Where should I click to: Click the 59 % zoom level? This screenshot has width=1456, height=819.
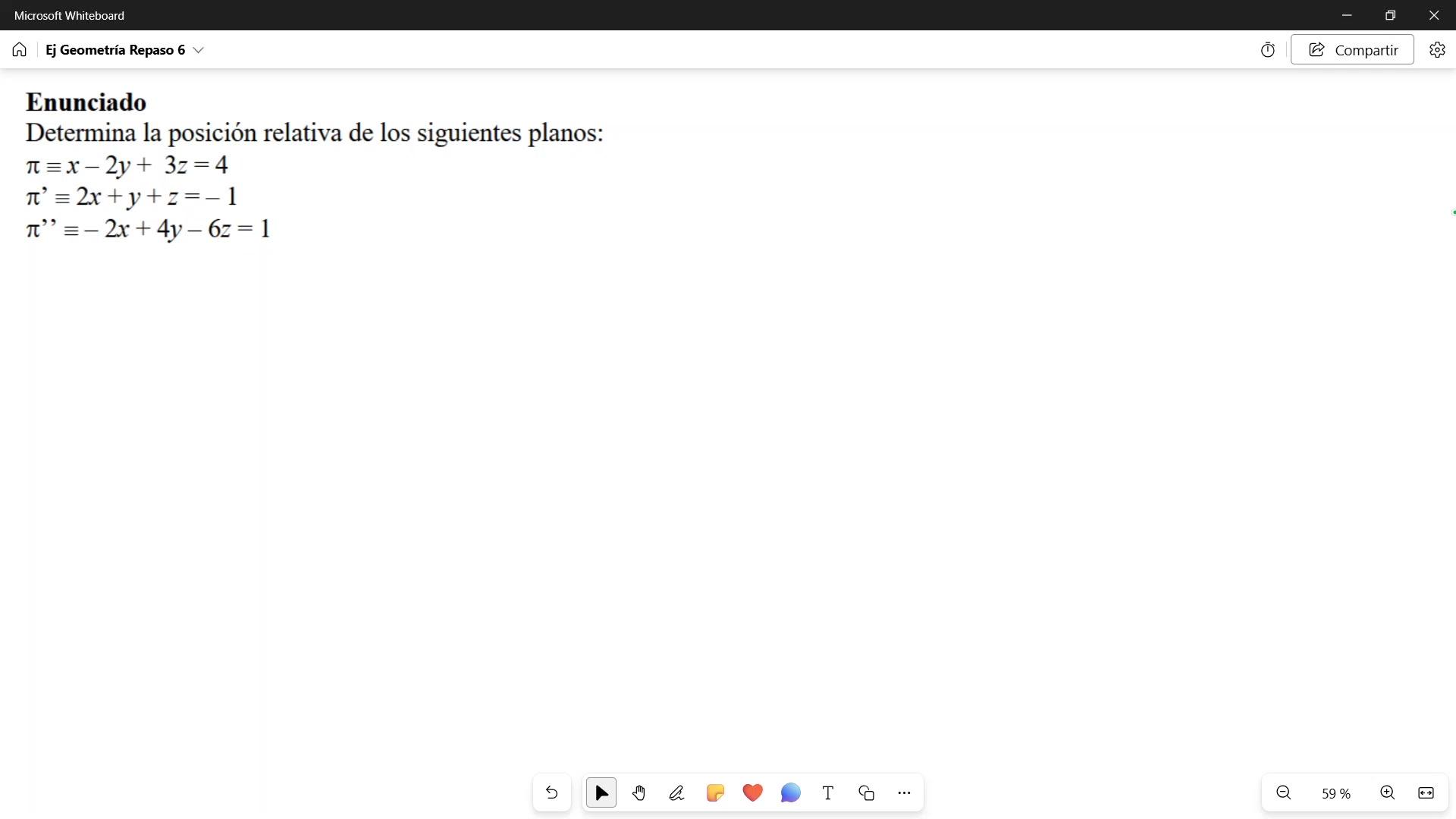pos(1335,793)
